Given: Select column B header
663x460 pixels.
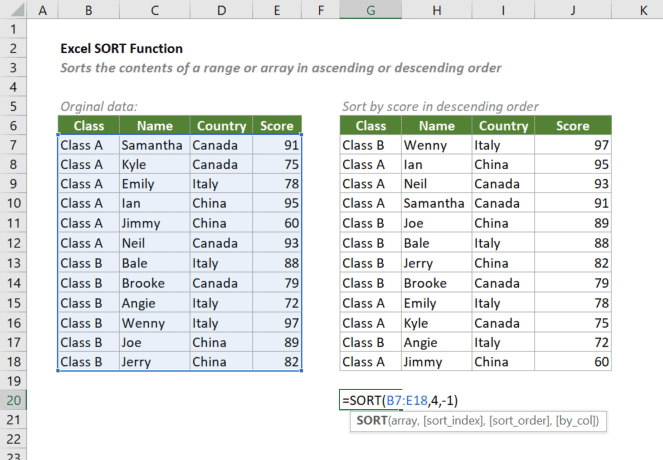Looking at the screenshot, I should 88,10.
